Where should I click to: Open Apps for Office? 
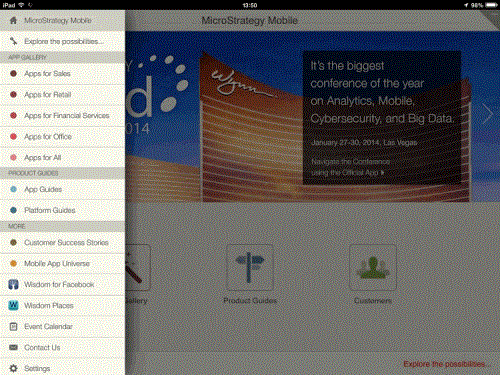[x=63, y=137]
